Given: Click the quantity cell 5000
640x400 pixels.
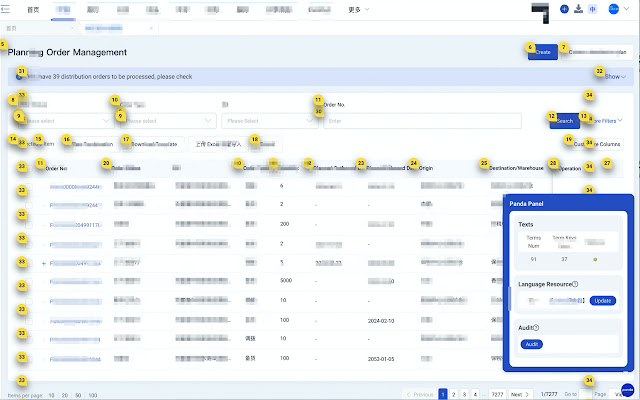Looking at the screenshot, I should pos(286,280).
